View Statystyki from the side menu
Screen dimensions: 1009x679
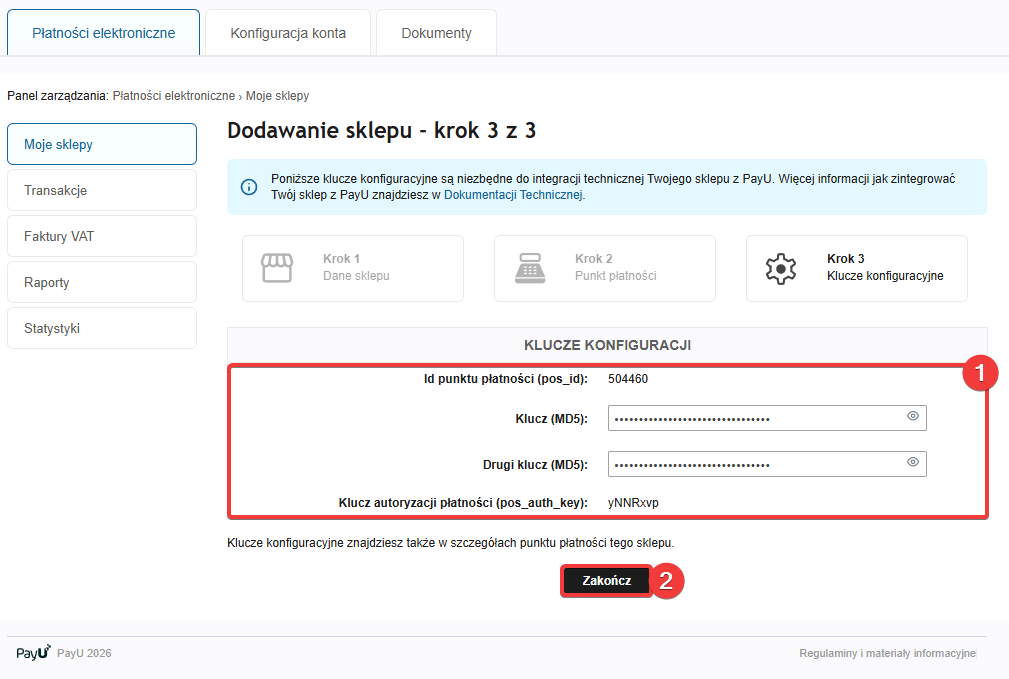[x=102, y=328]
